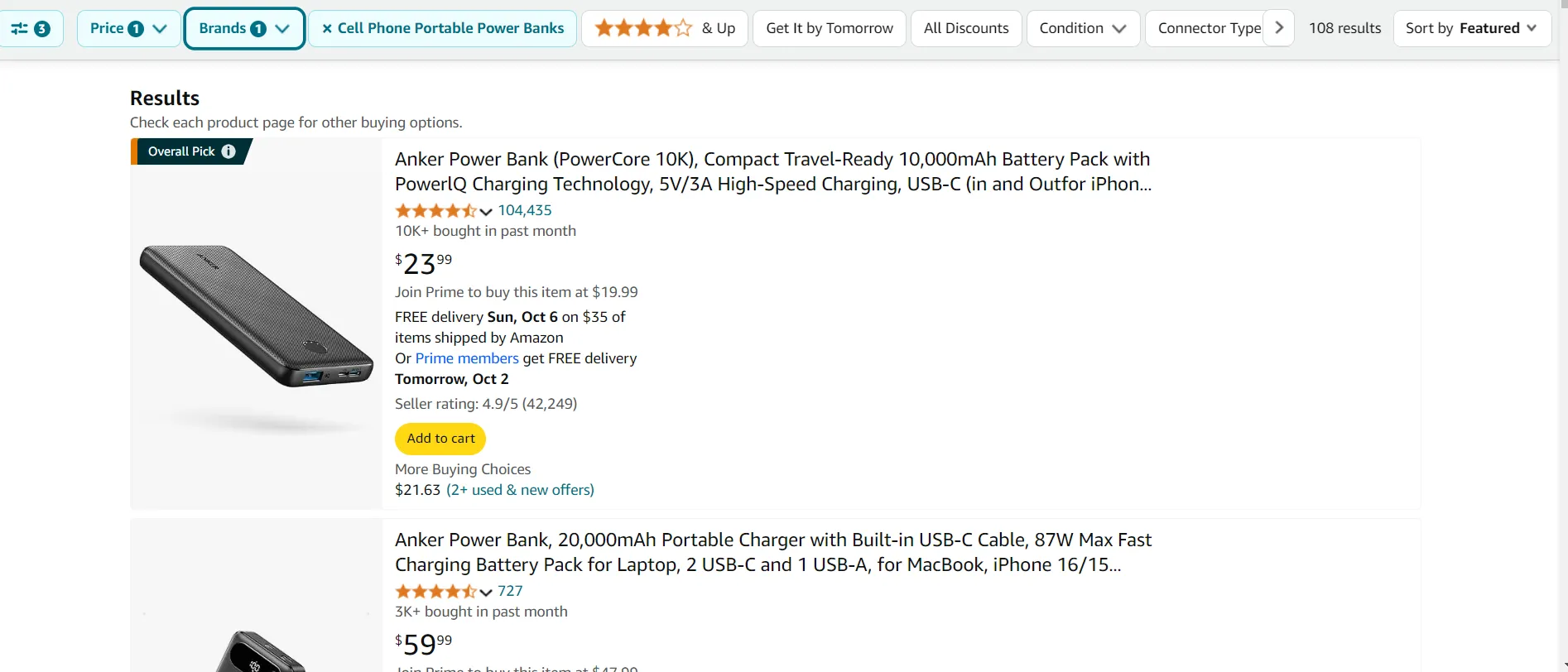1568x672 pixels.
Task: Select the 4 stars & Up rating filter
Action: point(662,27)
